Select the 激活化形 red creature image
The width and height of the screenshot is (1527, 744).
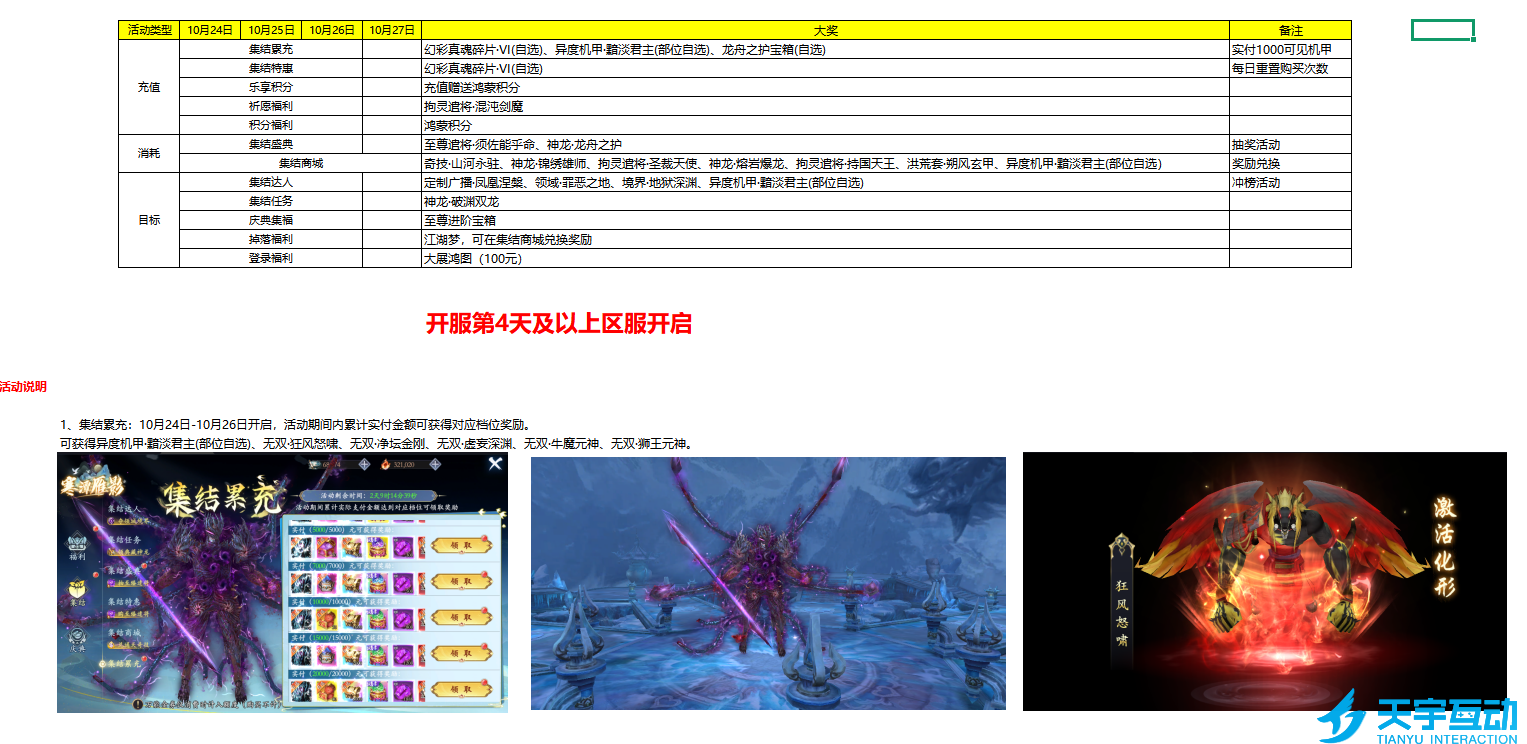pos(1264,581)
